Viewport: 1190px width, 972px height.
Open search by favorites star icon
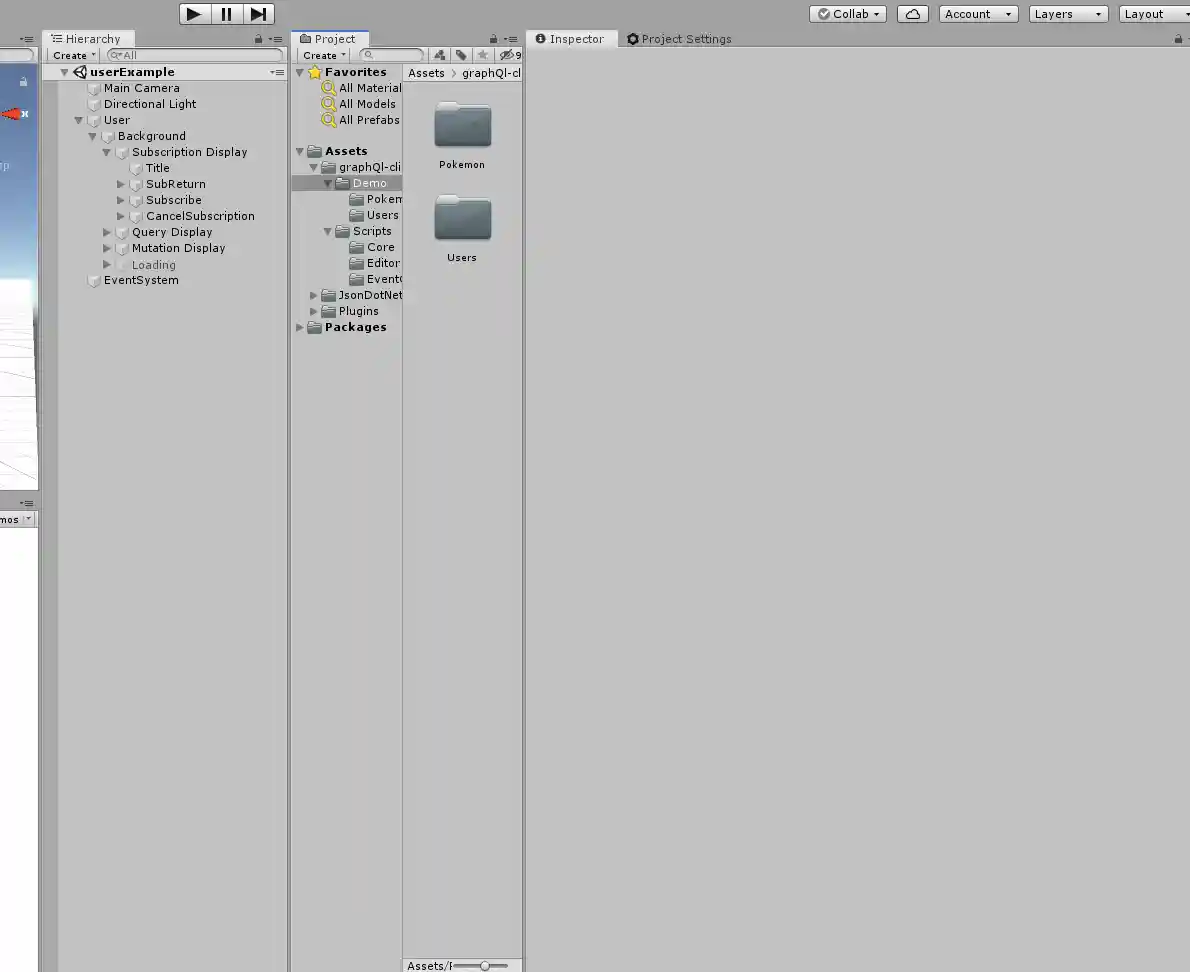481,55
